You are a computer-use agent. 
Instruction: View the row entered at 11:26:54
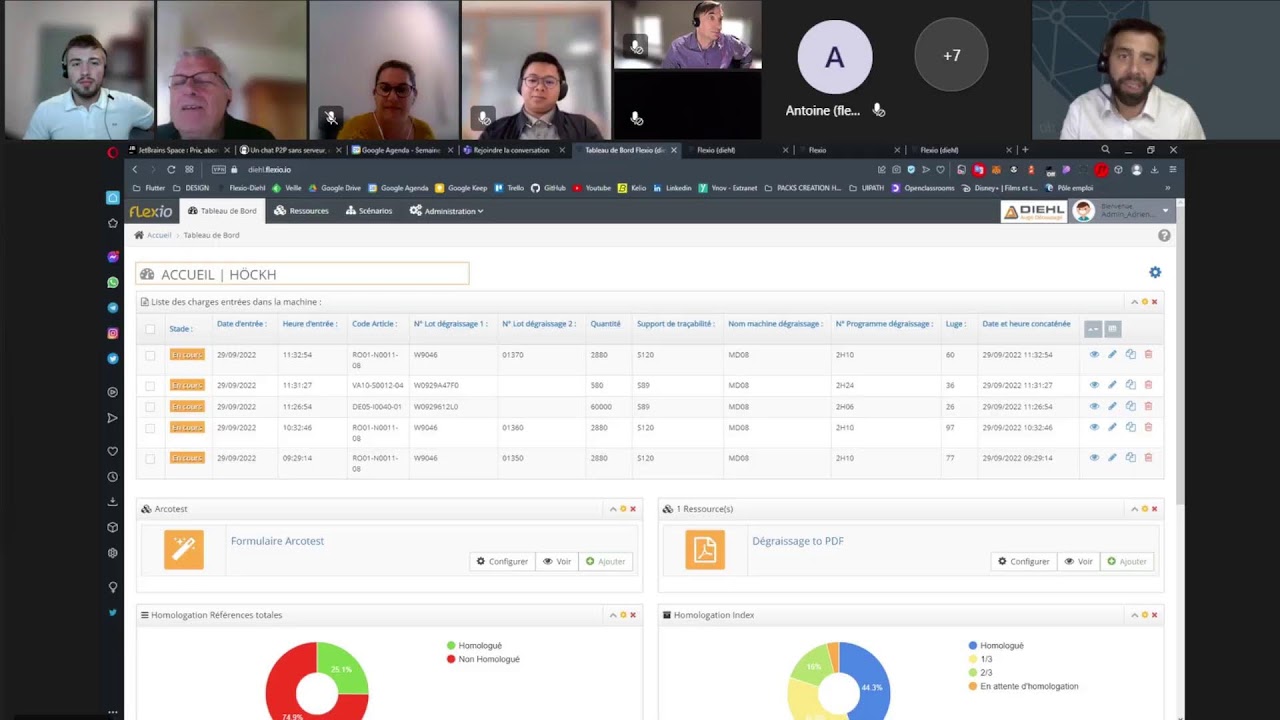pos(1094,406)
